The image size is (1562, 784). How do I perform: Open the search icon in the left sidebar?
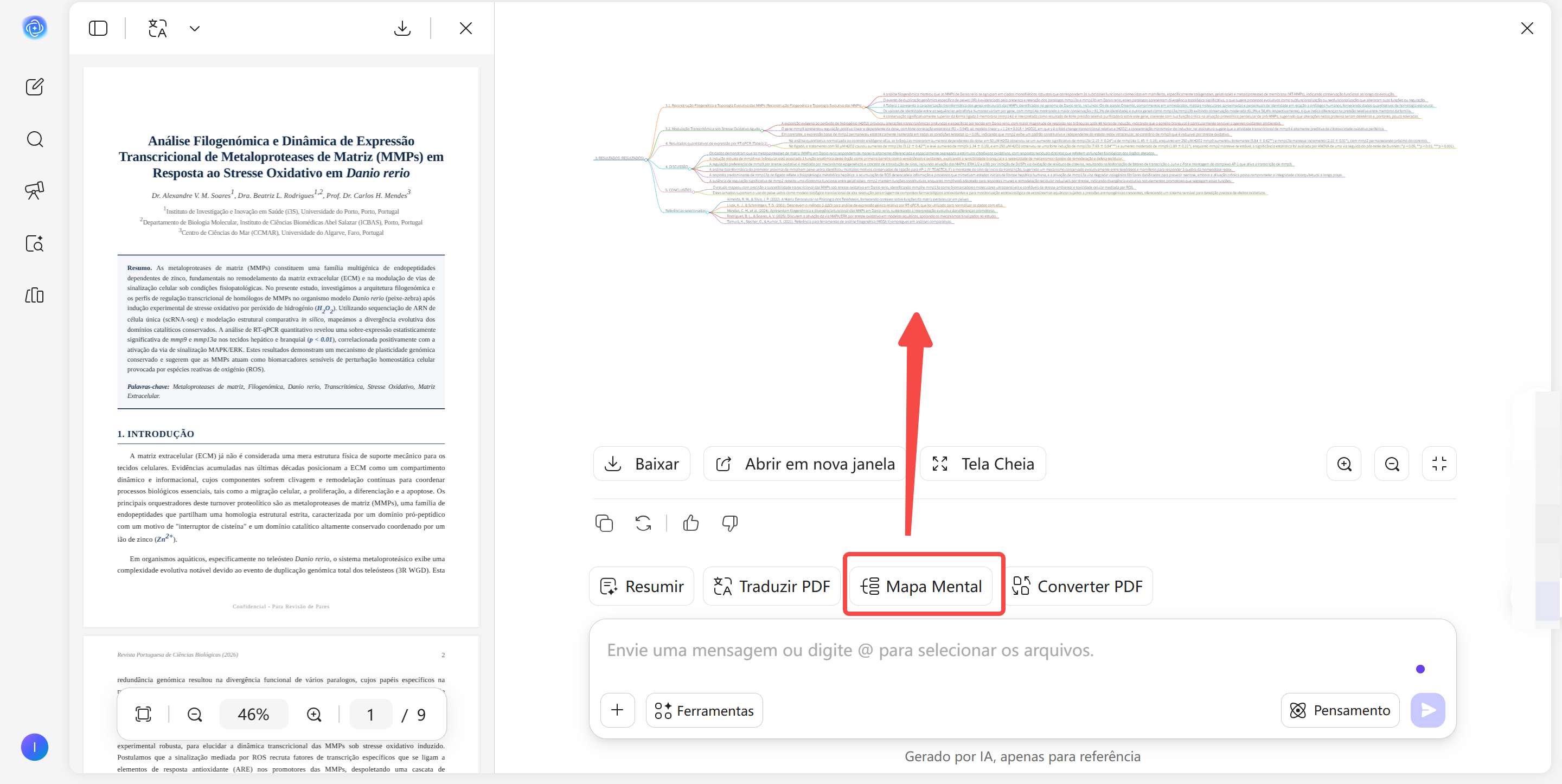tap(35, 139)
